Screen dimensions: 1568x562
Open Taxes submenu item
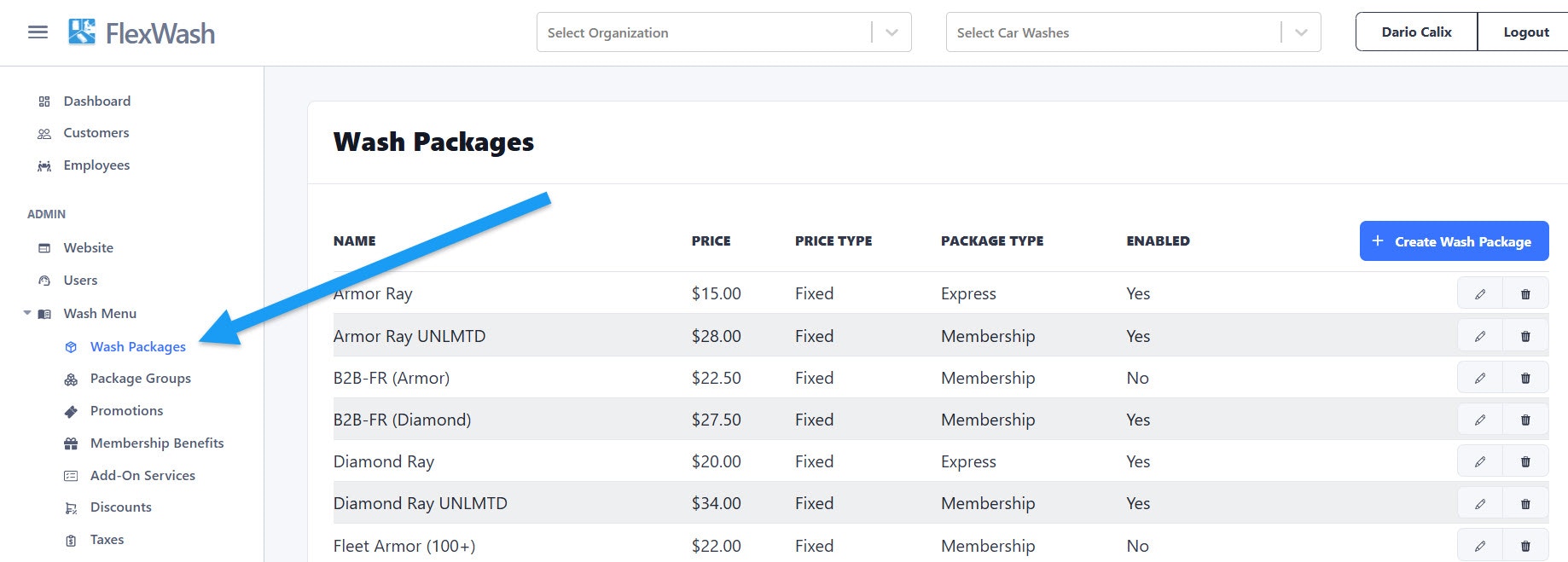point(107,540)
